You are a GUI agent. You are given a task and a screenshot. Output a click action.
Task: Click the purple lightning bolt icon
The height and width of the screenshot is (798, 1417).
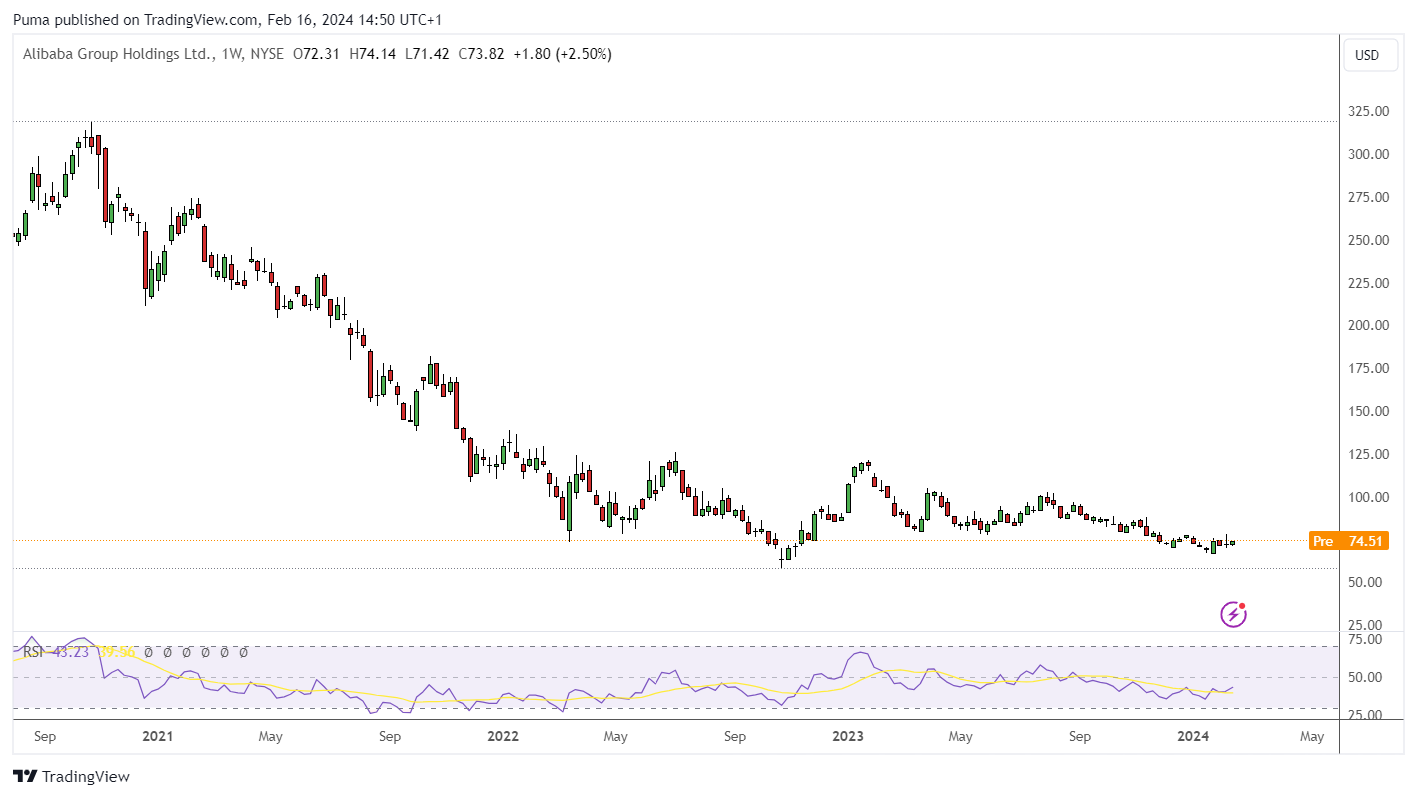click(x=1234, y=614)
